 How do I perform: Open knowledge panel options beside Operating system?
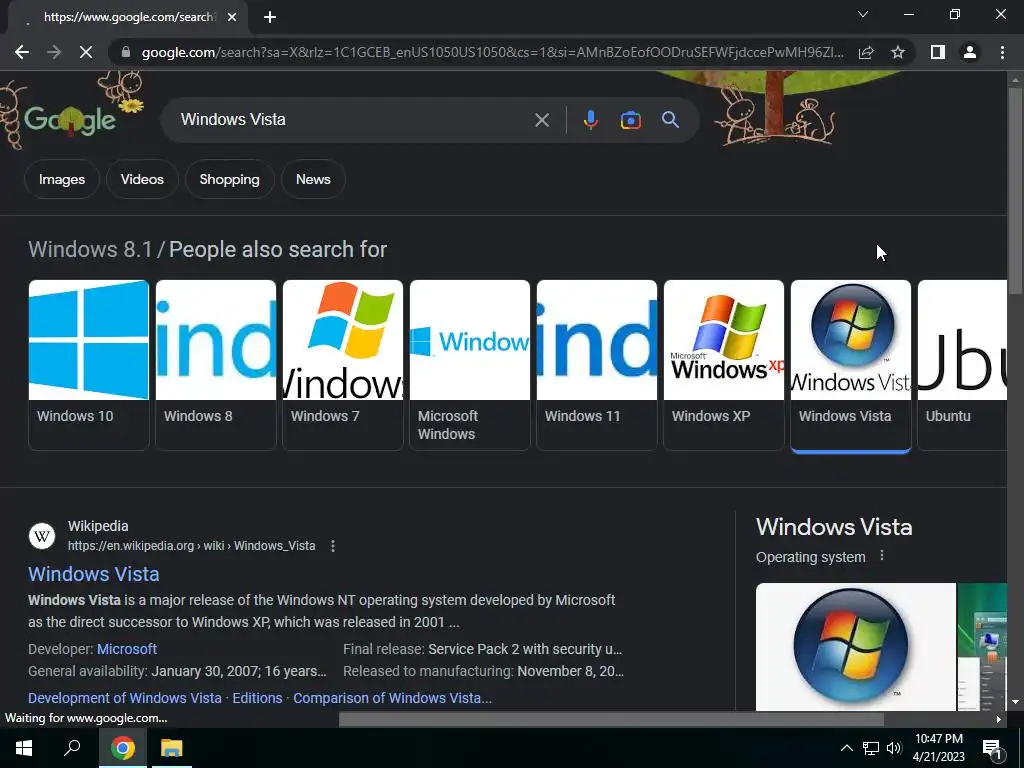tap(882, 556)
